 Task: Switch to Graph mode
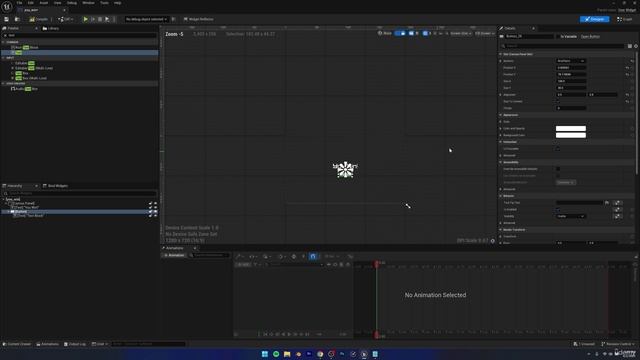click(x=625, y=19)
